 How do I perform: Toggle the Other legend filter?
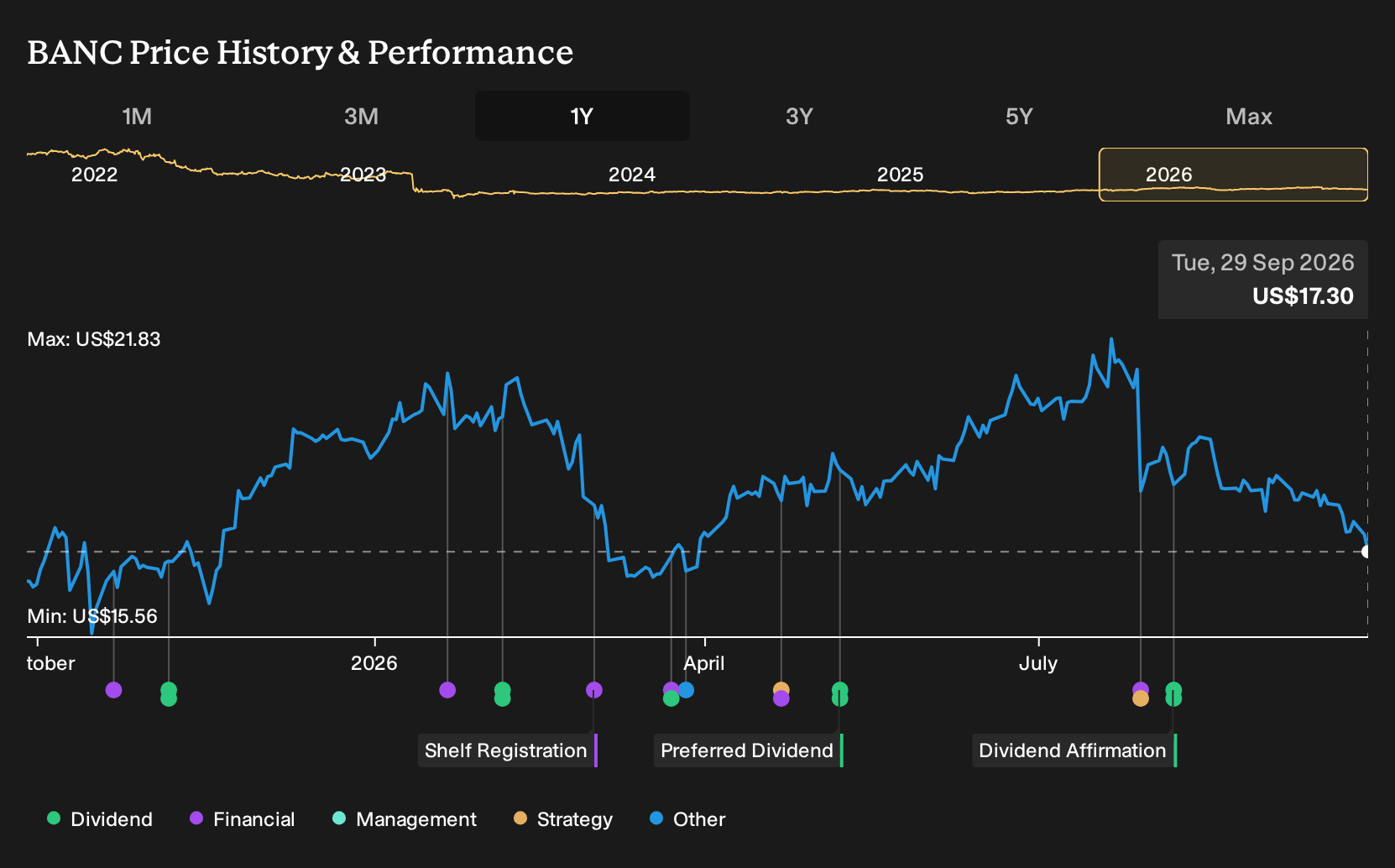[687, 819]
